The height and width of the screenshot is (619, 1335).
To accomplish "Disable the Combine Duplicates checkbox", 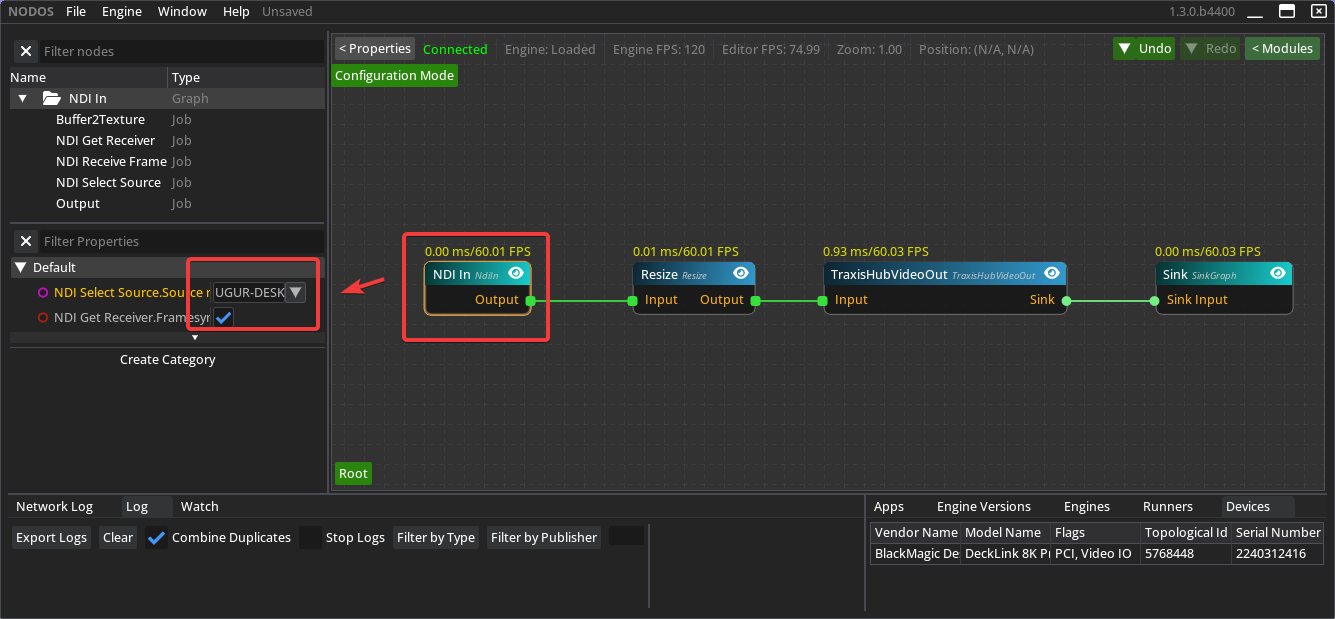I will [x=156, y=537].
